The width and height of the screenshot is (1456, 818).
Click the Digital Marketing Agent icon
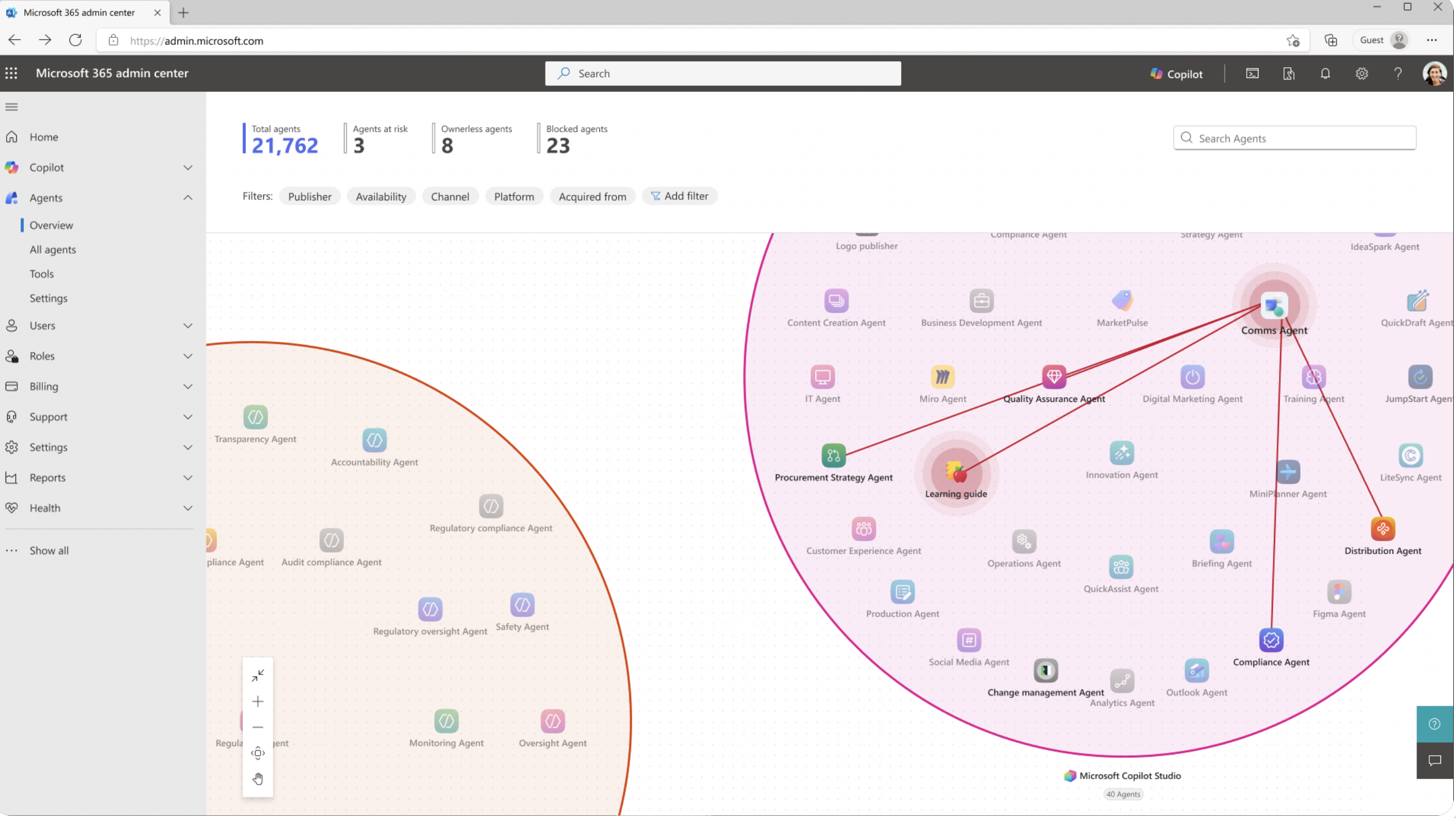pyautogui.click(x=1193, y=377)
